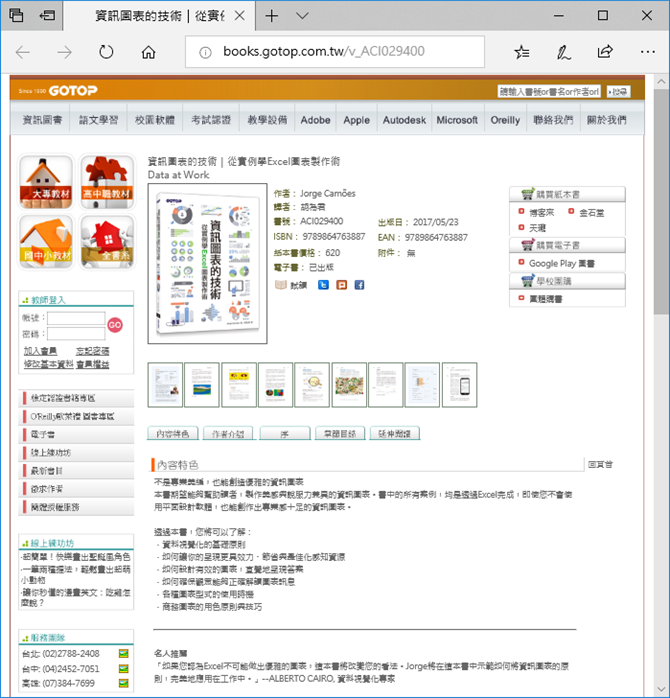Close the 資訊圖表的技術 browser tab
This screenshot has width=670, height=698.
[x=240, y=16]
